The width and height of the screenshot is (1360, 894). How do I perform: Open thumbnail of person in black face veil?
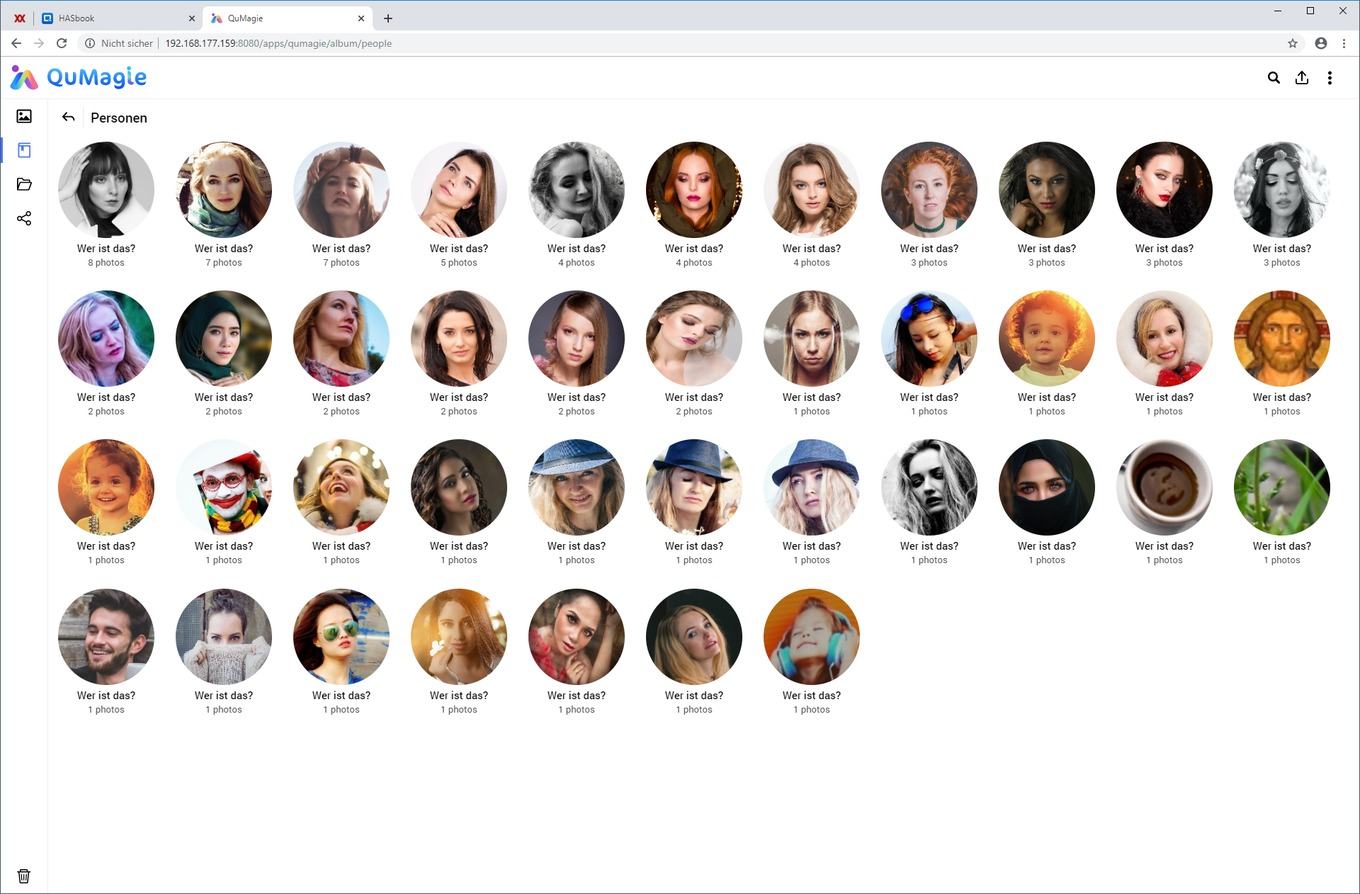click(x=1047, y=487)
